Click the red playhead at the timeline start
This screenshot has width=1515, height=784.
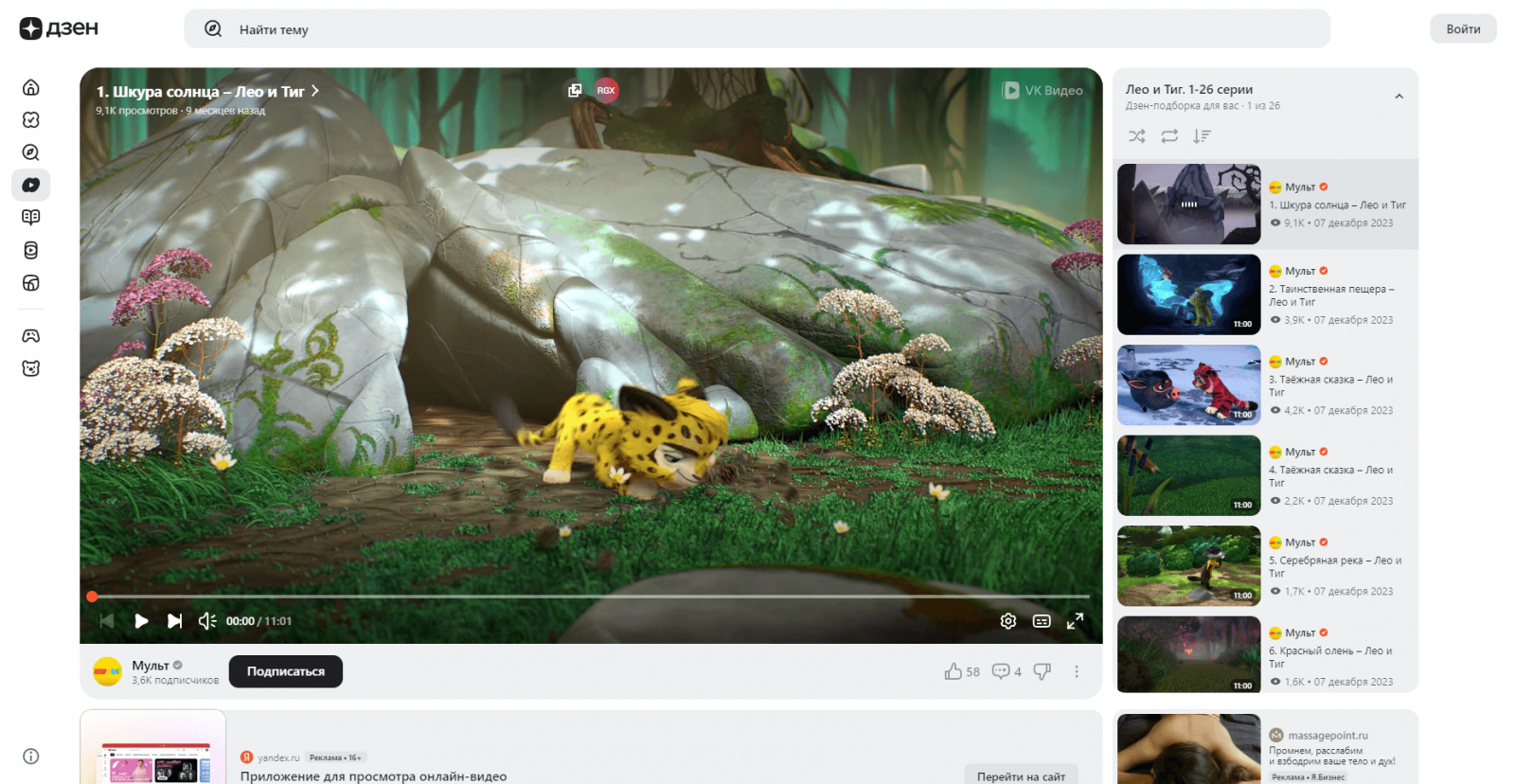pyautogui.click(x=92, y=597)
